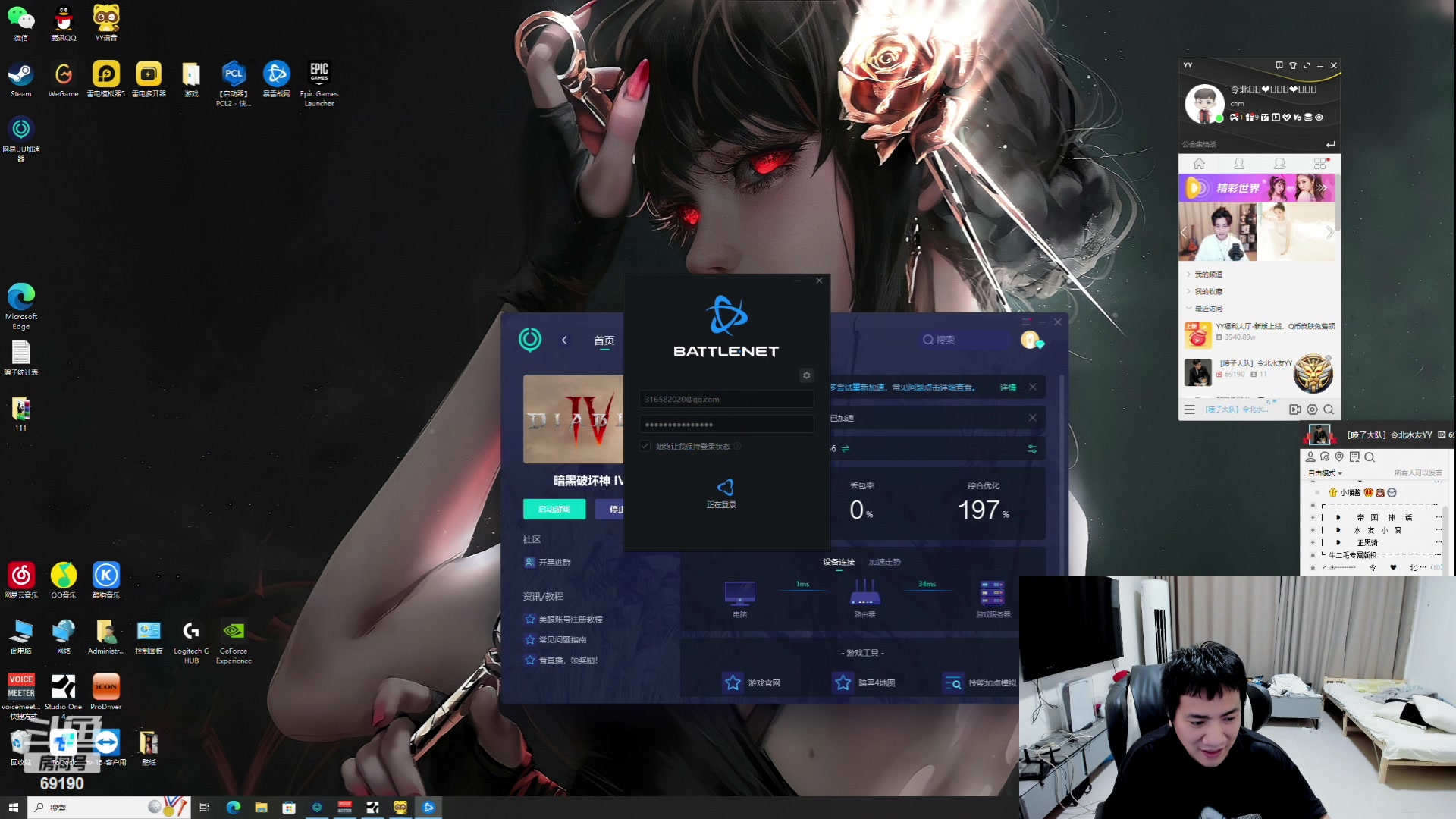Click the YY profile avatar
The height and width of the screenshot is (819, 1456).
click(x=1204, y=103)
